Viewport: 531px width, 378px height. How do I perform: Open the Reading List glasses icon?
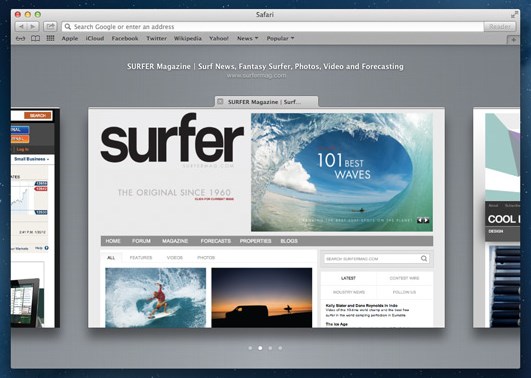(20, 39)
